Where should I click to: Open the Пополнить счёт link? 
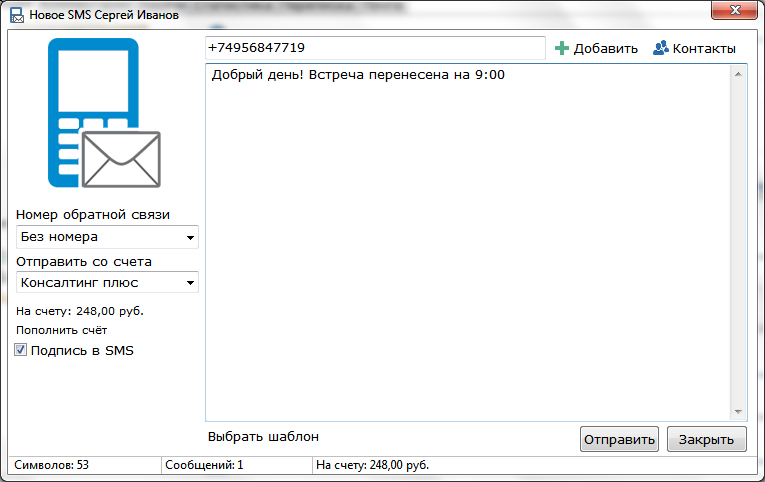[x=61, y=330]
